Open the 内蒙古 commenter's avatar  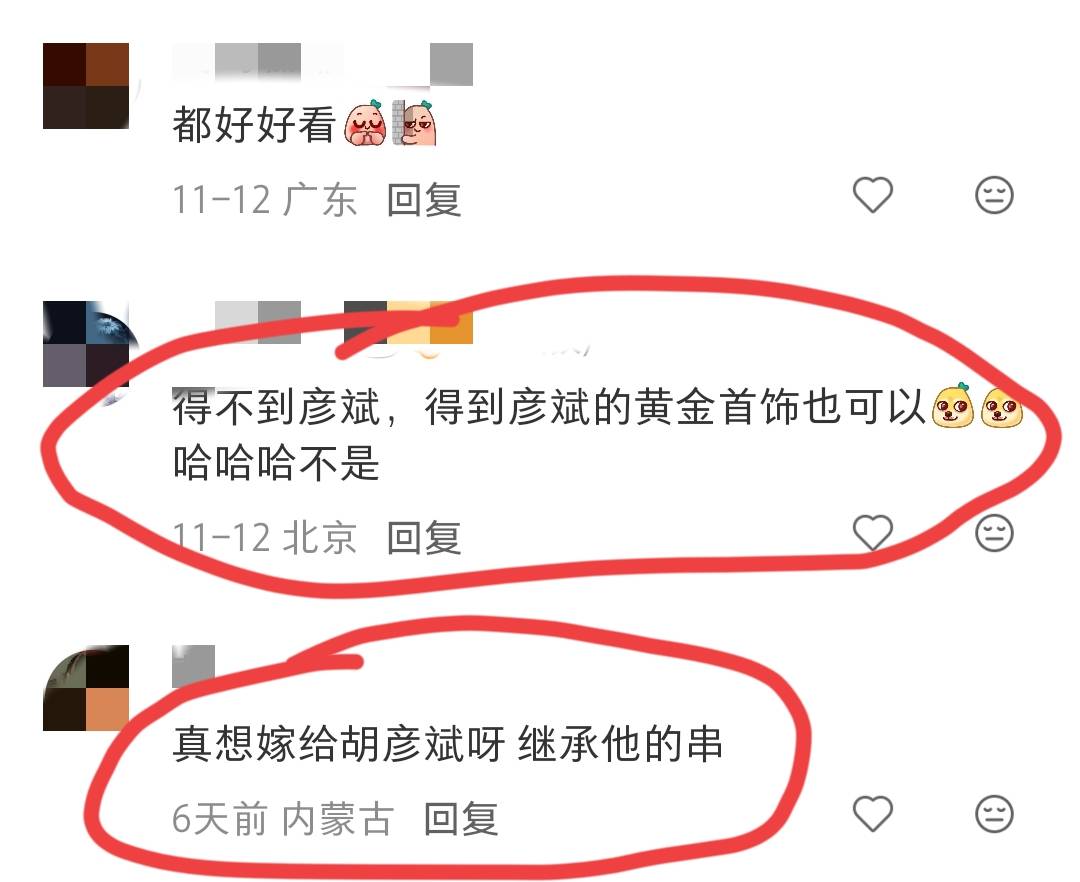click(x=86, y=688)
